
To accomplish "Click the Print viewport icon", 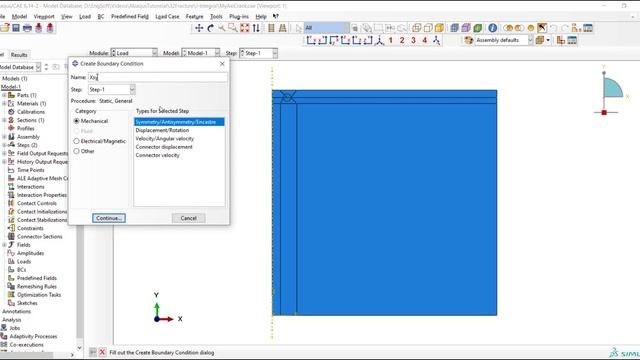I will 27,28.
